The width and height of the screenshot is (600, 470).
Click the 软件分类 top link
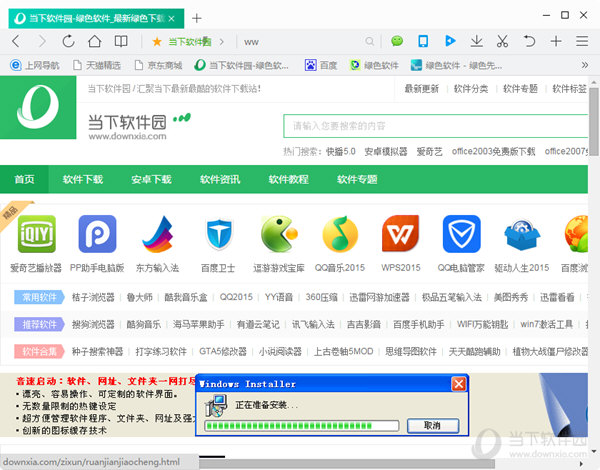pyautogui.click(x=471, y=89)
